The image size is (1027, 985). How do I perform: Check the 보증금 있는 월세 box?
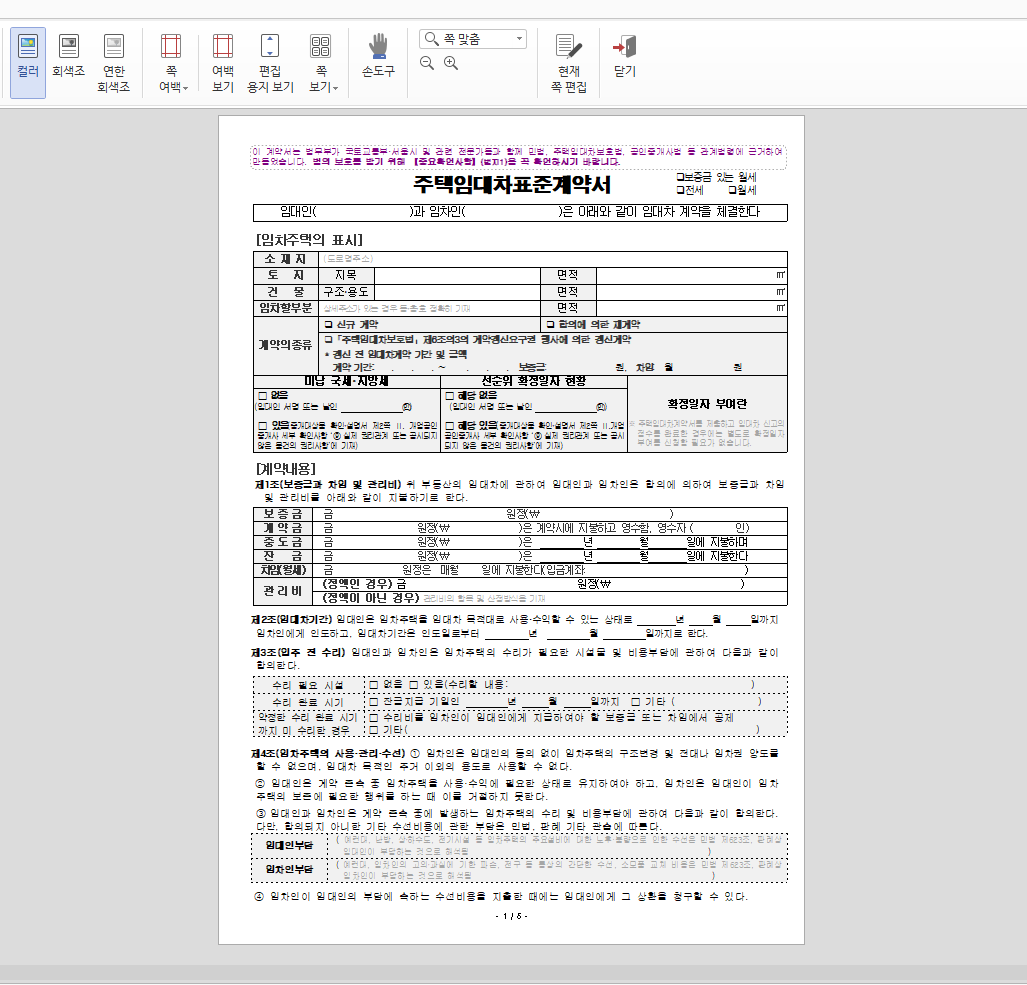pos(681,177)
